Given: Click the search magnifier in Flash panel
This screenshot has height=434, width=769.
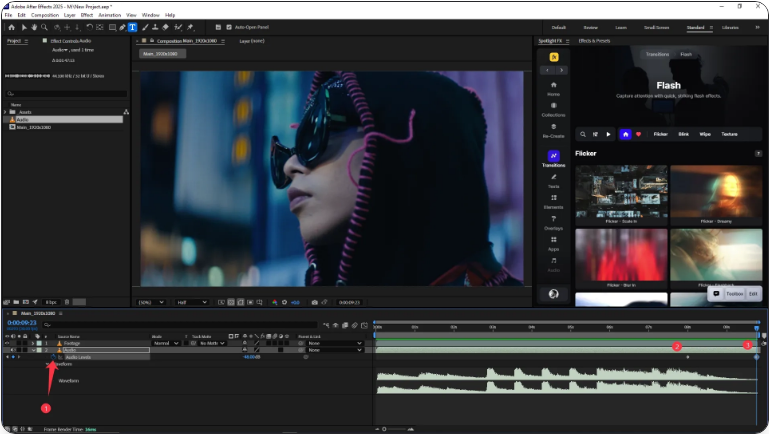Looking at the screenshot, I should point(583,133).
